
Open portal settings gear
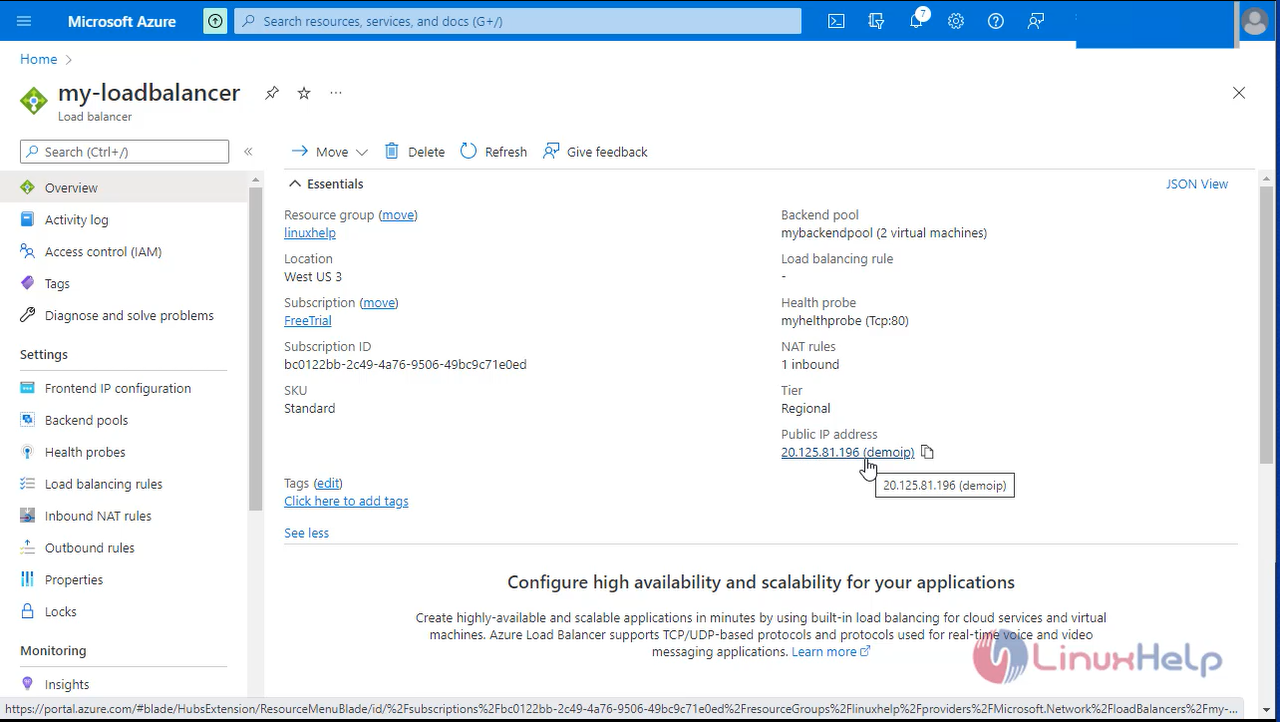click(x=956, y=21)
